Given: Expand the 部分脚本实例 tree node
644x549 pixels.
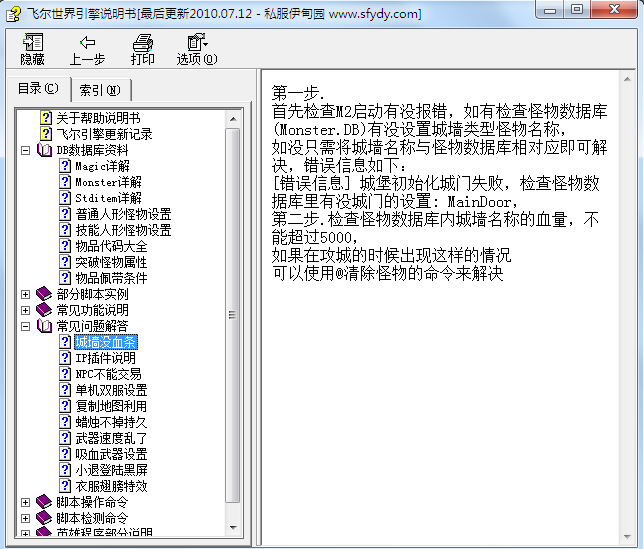Looking at the screenshot, I should pyautogui.click(x=26, y=294).
